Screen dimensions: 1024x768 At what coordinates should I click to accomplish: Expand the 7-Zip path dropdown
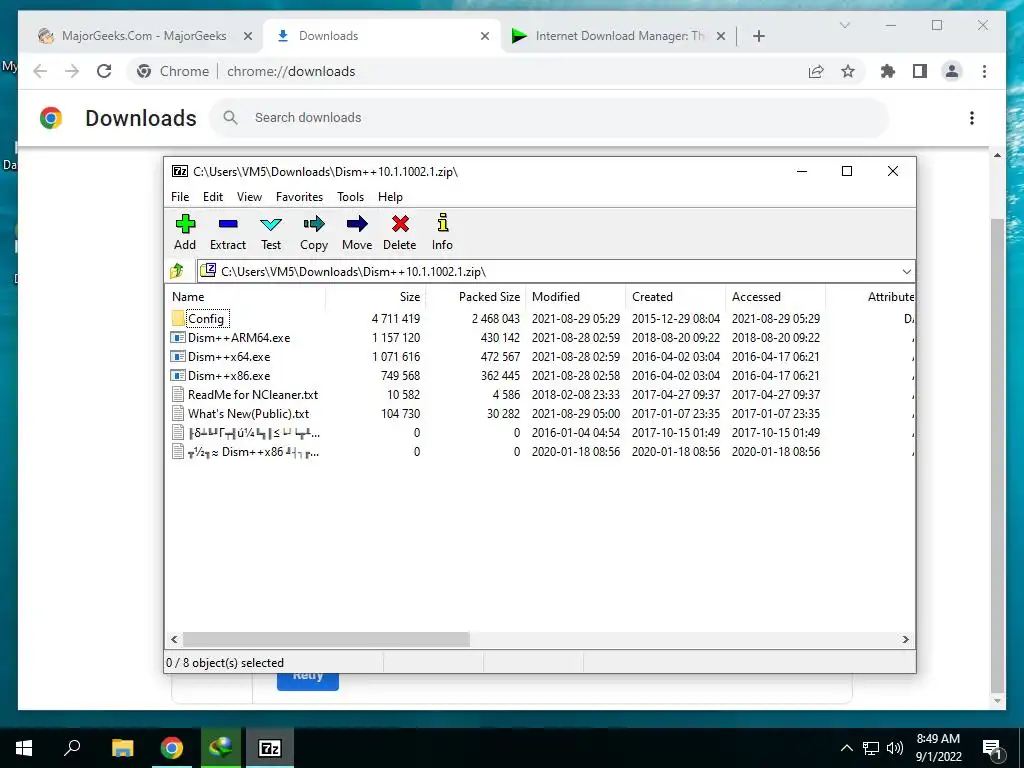point(906,272)
